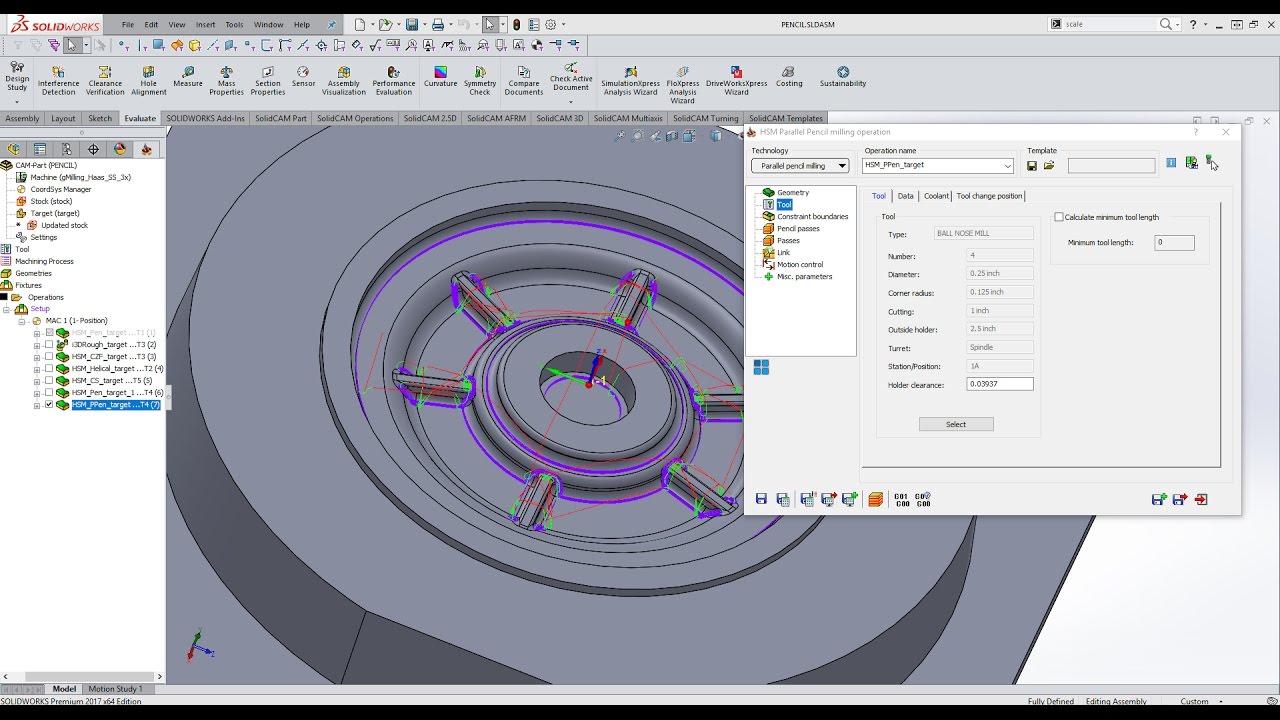Launch SimulationXpress Analysis Wizard
Image resolution: width=1280 pixels, height=720 pixels.
point(630,81)
